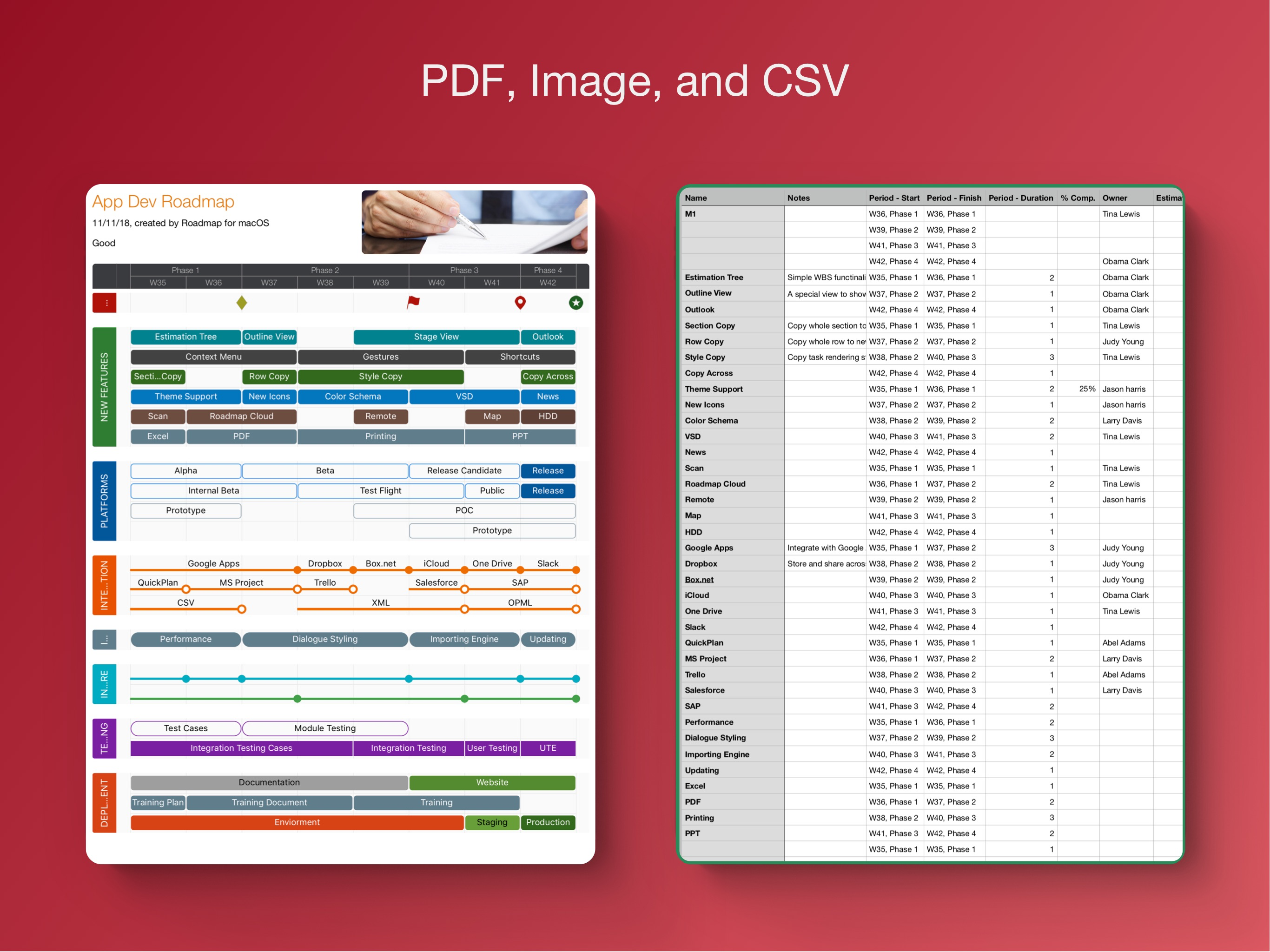Screen dimensions: 1270x952
Task: Click the orange Enviorment bar
Action: (x=297, y=822)
